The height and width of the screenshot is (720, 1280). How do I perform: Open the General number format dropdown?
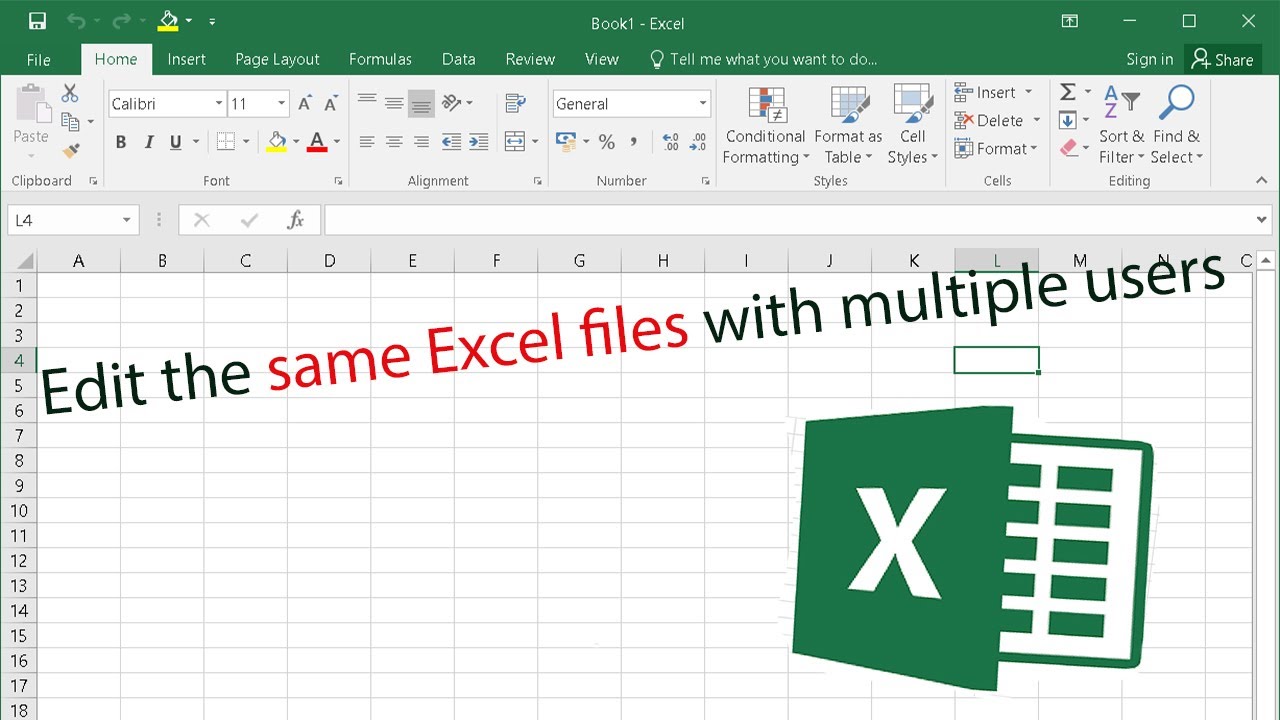[x=703, y=104]
